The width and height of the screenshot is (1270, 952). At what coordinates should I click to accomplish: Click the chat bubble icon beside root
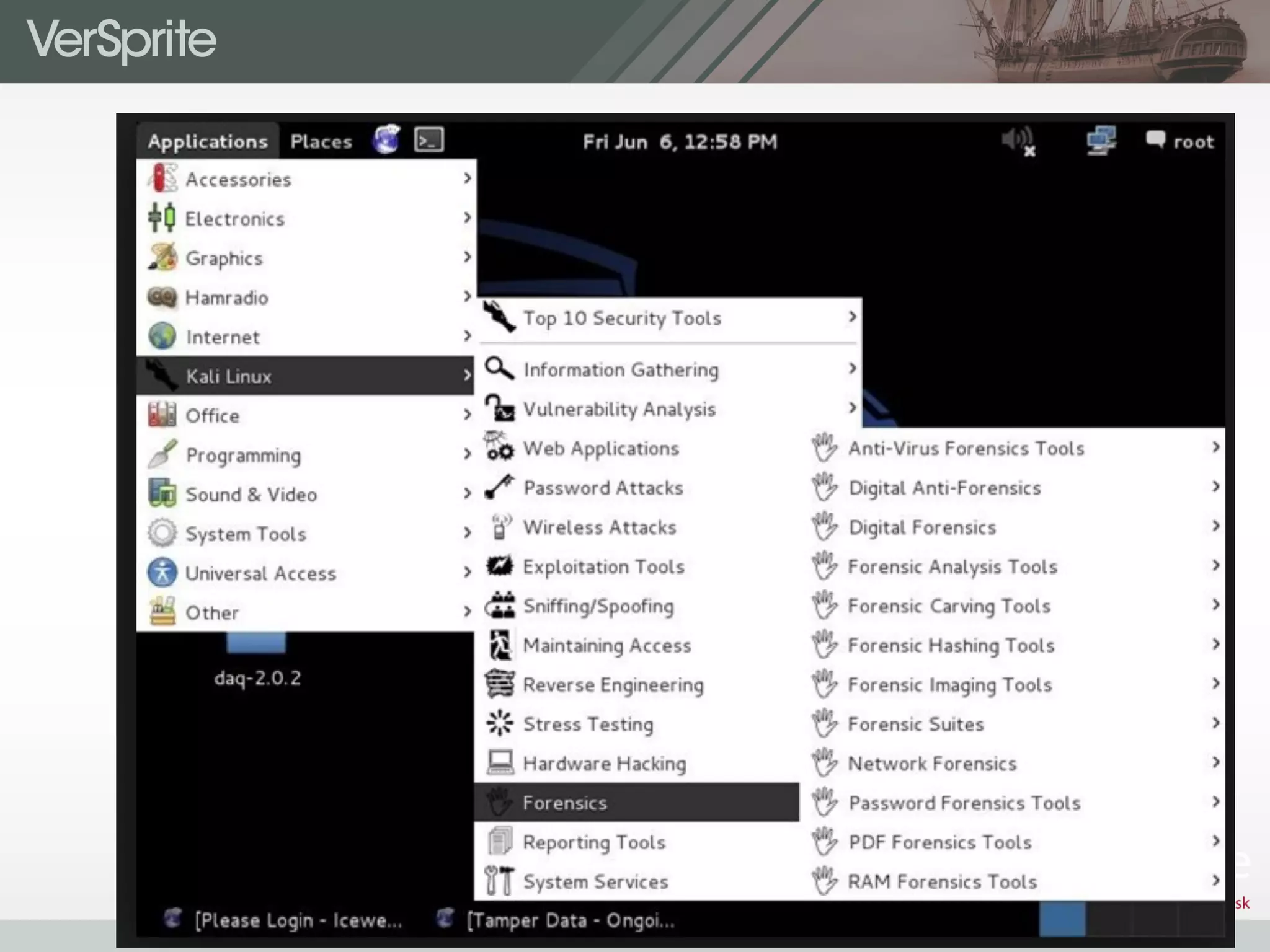coord(1155,140)
